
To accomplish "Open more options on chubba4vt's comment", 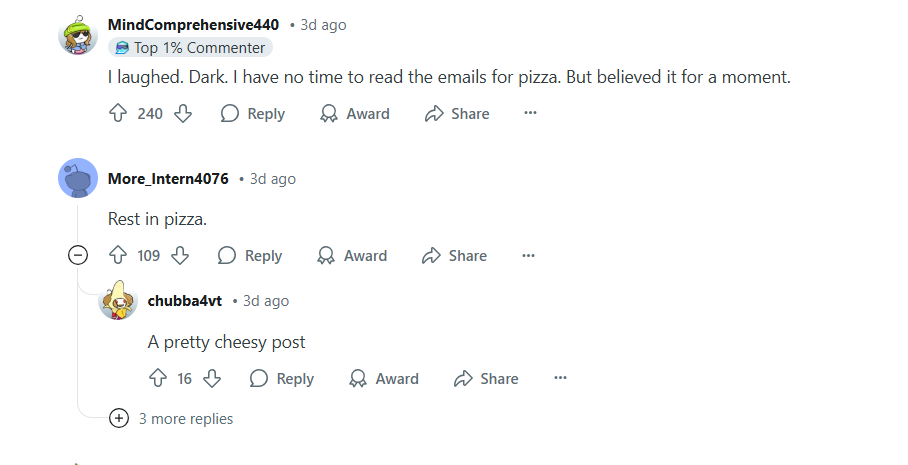I will point(560,379).
